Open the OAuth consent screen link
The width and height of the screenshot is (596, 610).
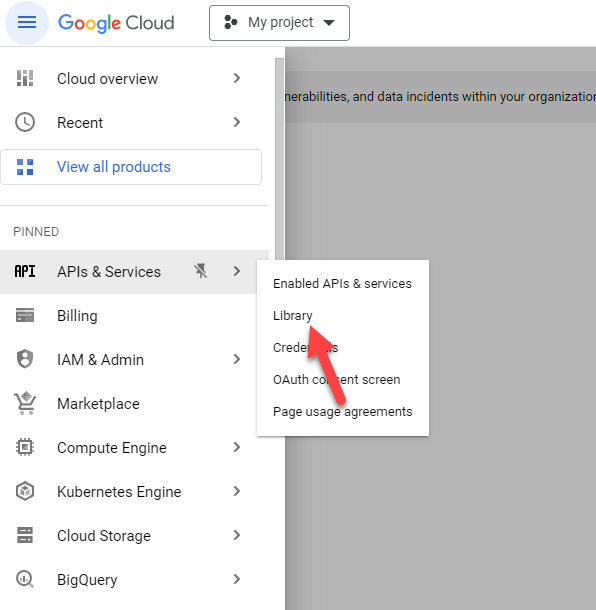click(x=337, y=379)
